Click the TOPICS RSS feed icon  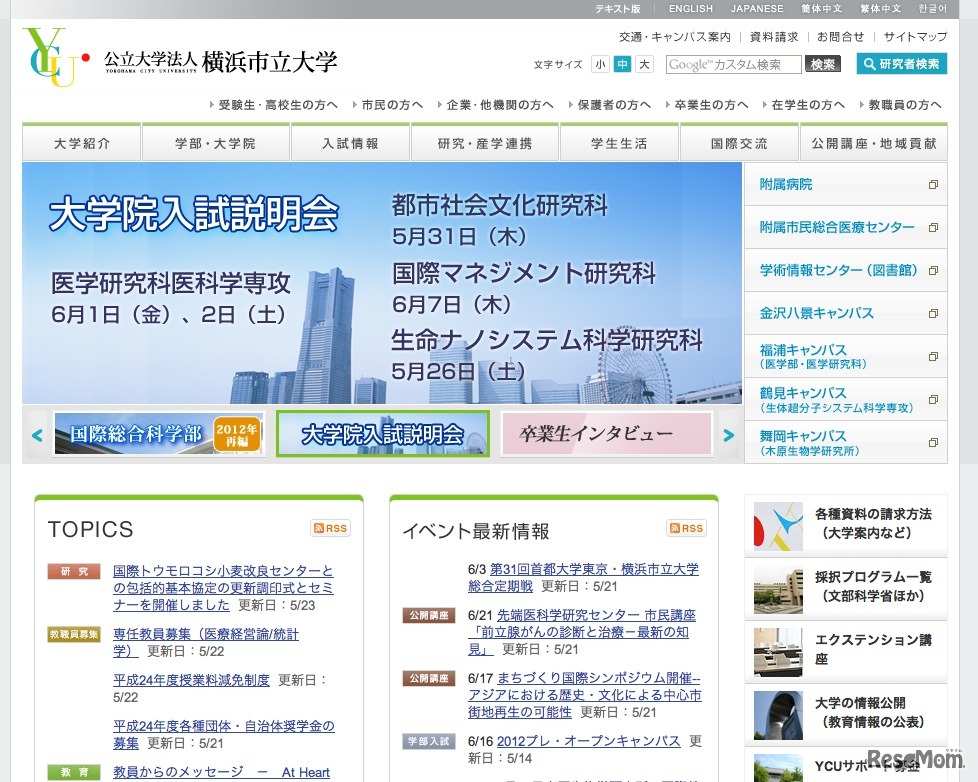click(330, 528)
